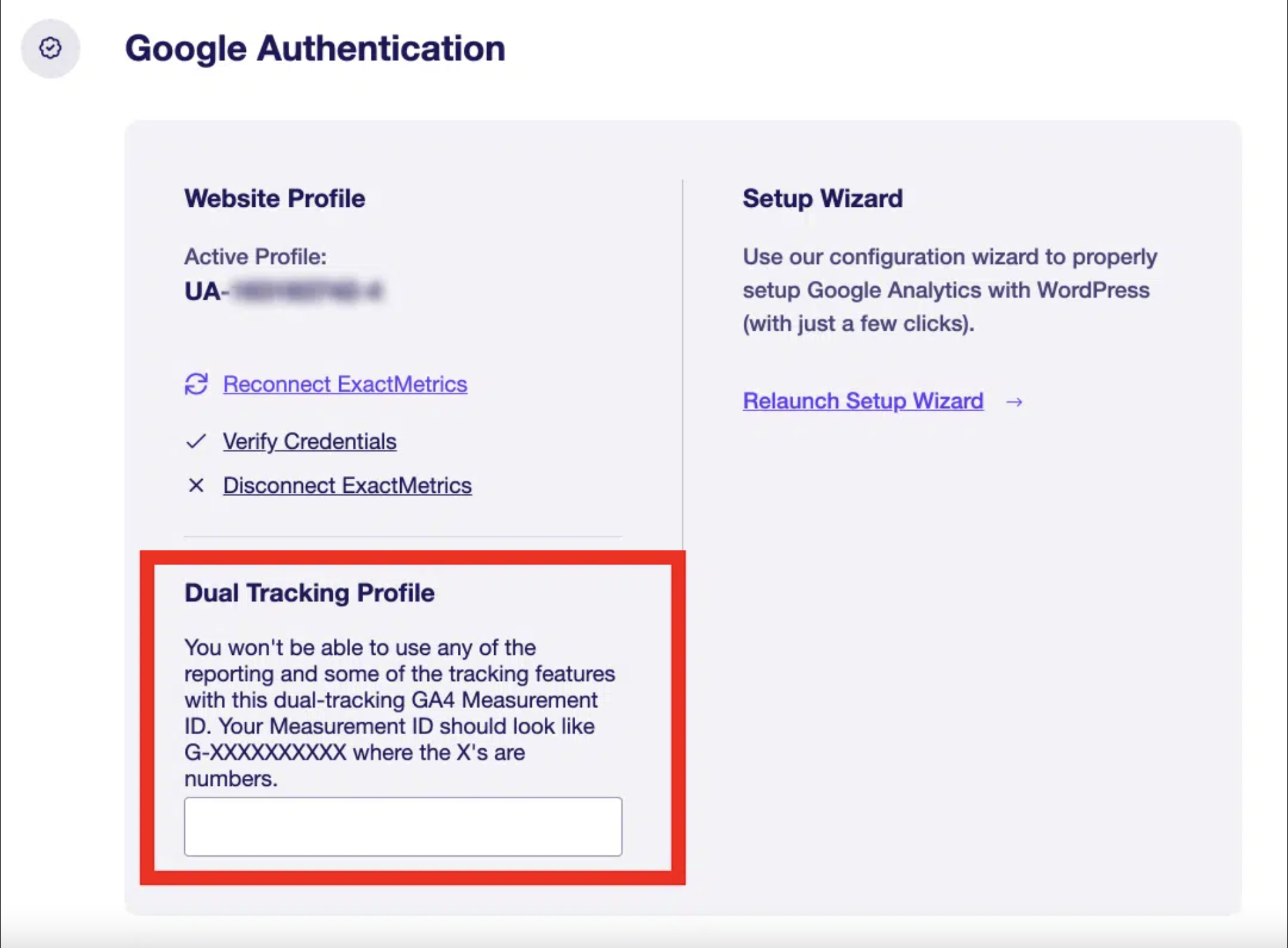Click the configuration wizard description text

pyautogui.click(x=949, y=290)
